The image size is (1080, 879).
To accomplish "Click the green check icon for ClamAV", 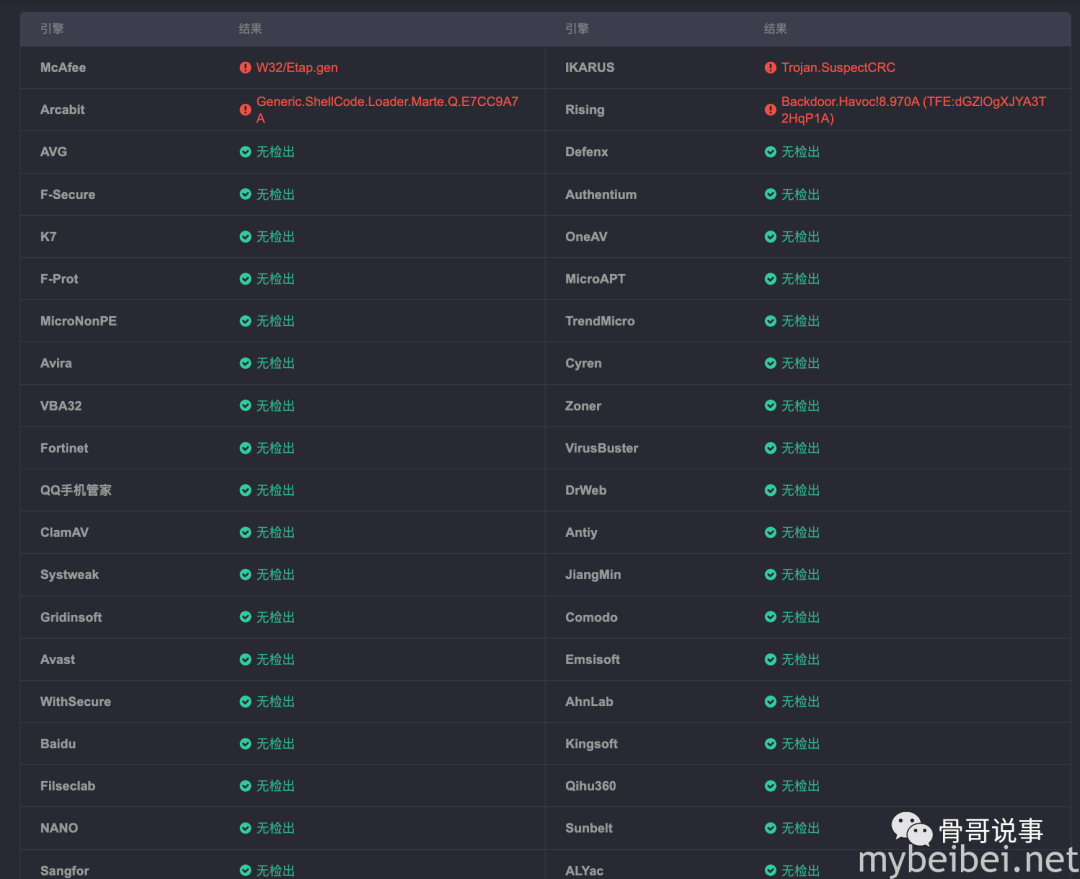I will coord(245,532).
